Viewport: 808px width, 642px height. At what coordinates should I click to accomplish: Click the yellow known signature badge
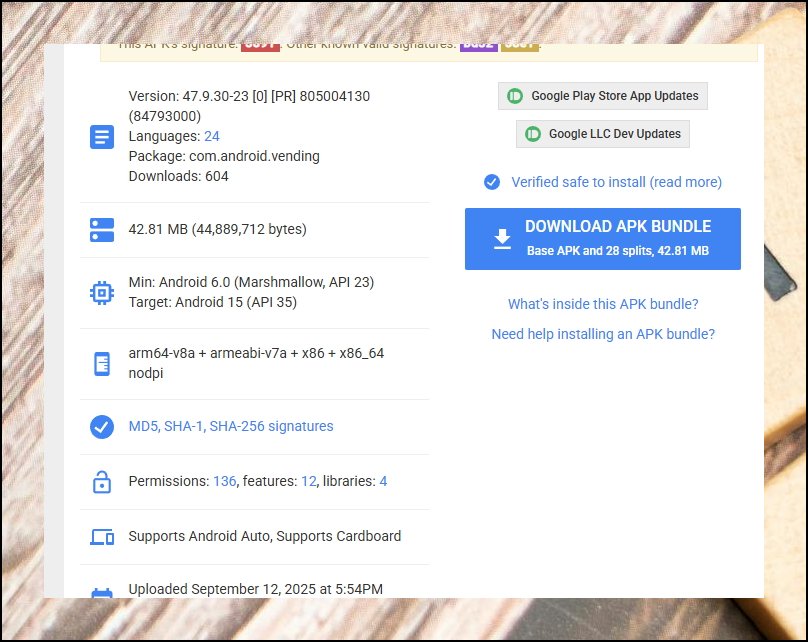tap(520, 47)
